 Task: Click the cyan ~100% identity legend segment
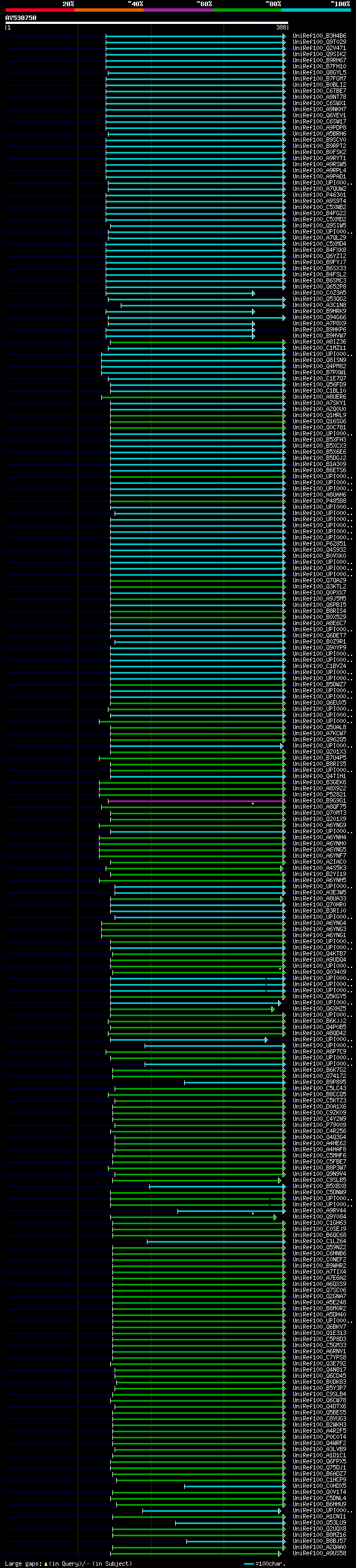pos(317,10)
